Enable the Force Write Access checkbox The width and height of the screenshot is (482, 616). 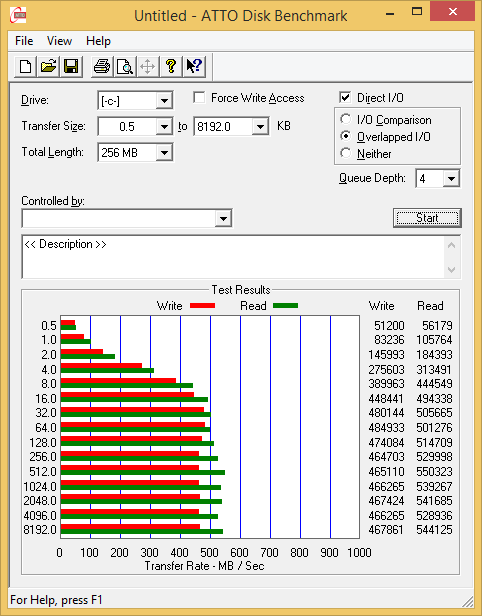(199, 97)
